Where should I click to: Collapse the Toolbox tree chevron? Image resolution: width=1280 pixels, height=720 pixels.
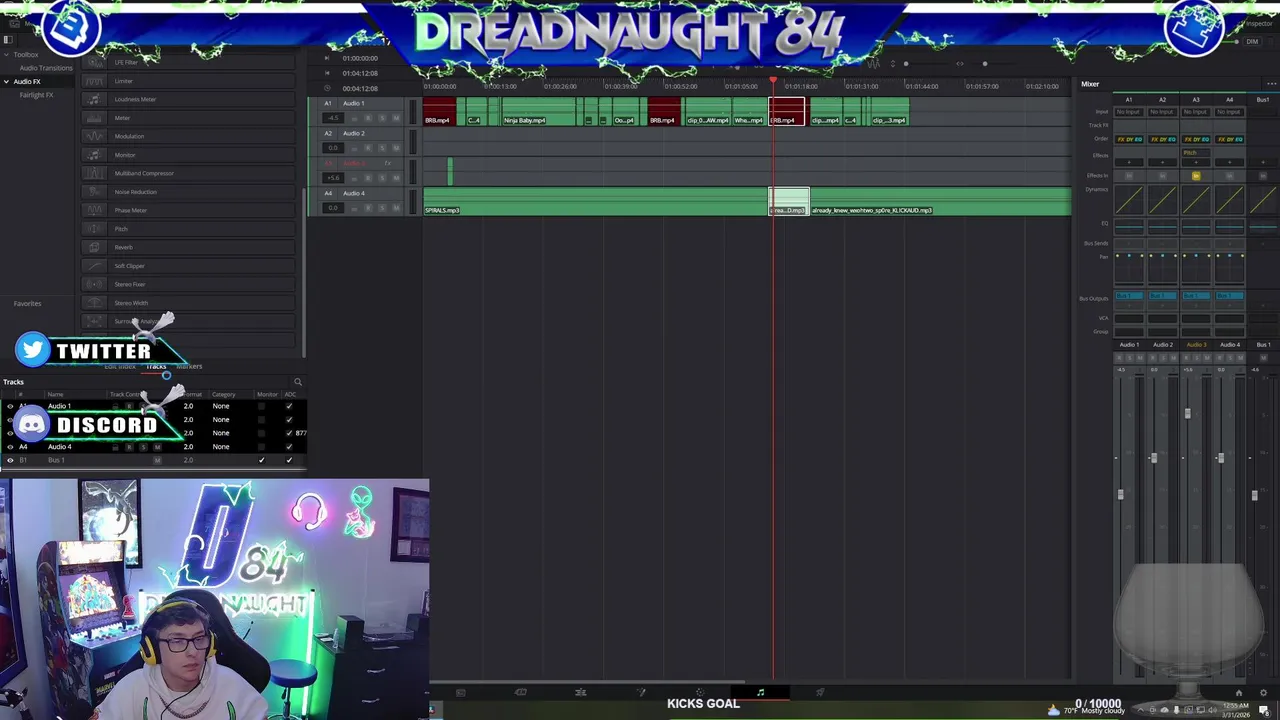point(7,55)
